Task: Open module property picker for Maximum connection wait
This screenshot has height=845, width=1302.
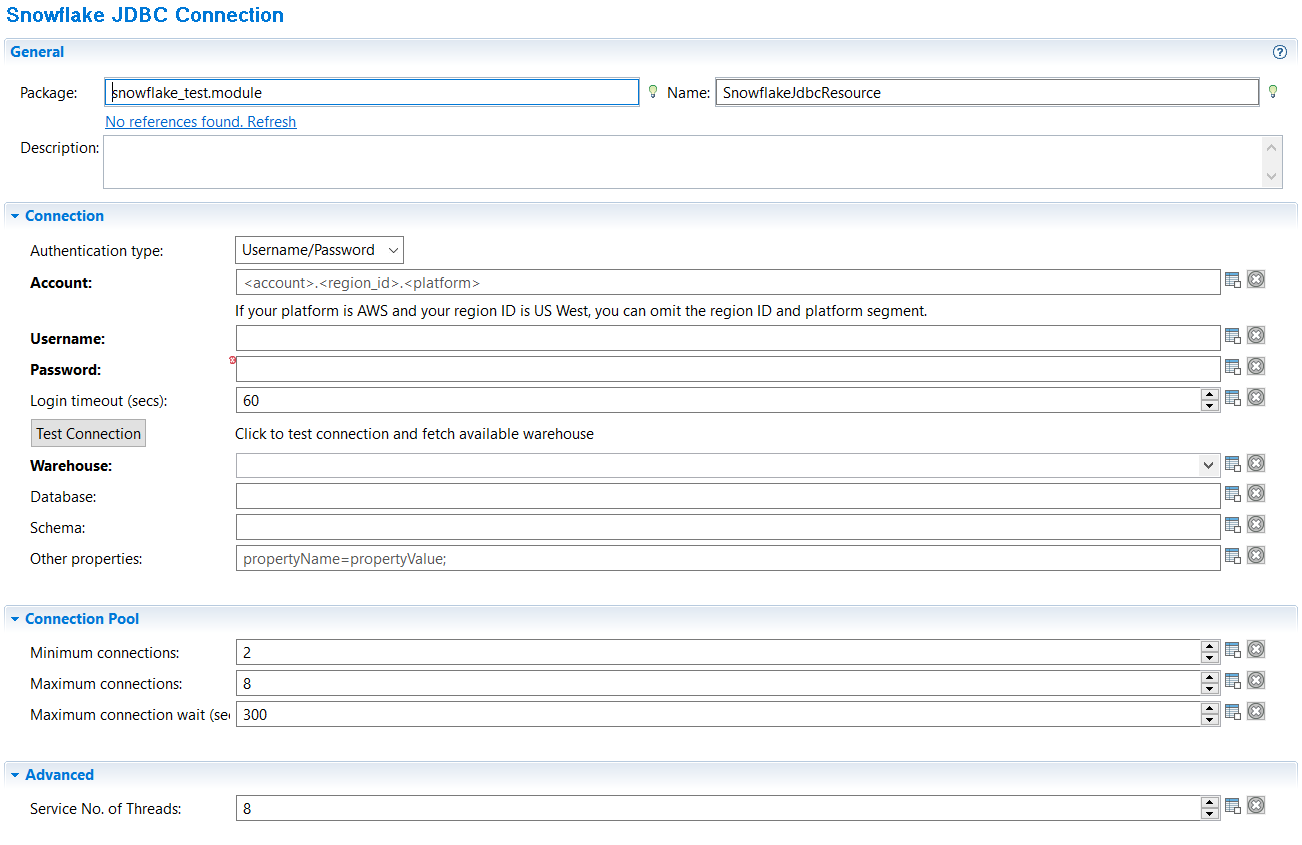Action: (1233, 713)
